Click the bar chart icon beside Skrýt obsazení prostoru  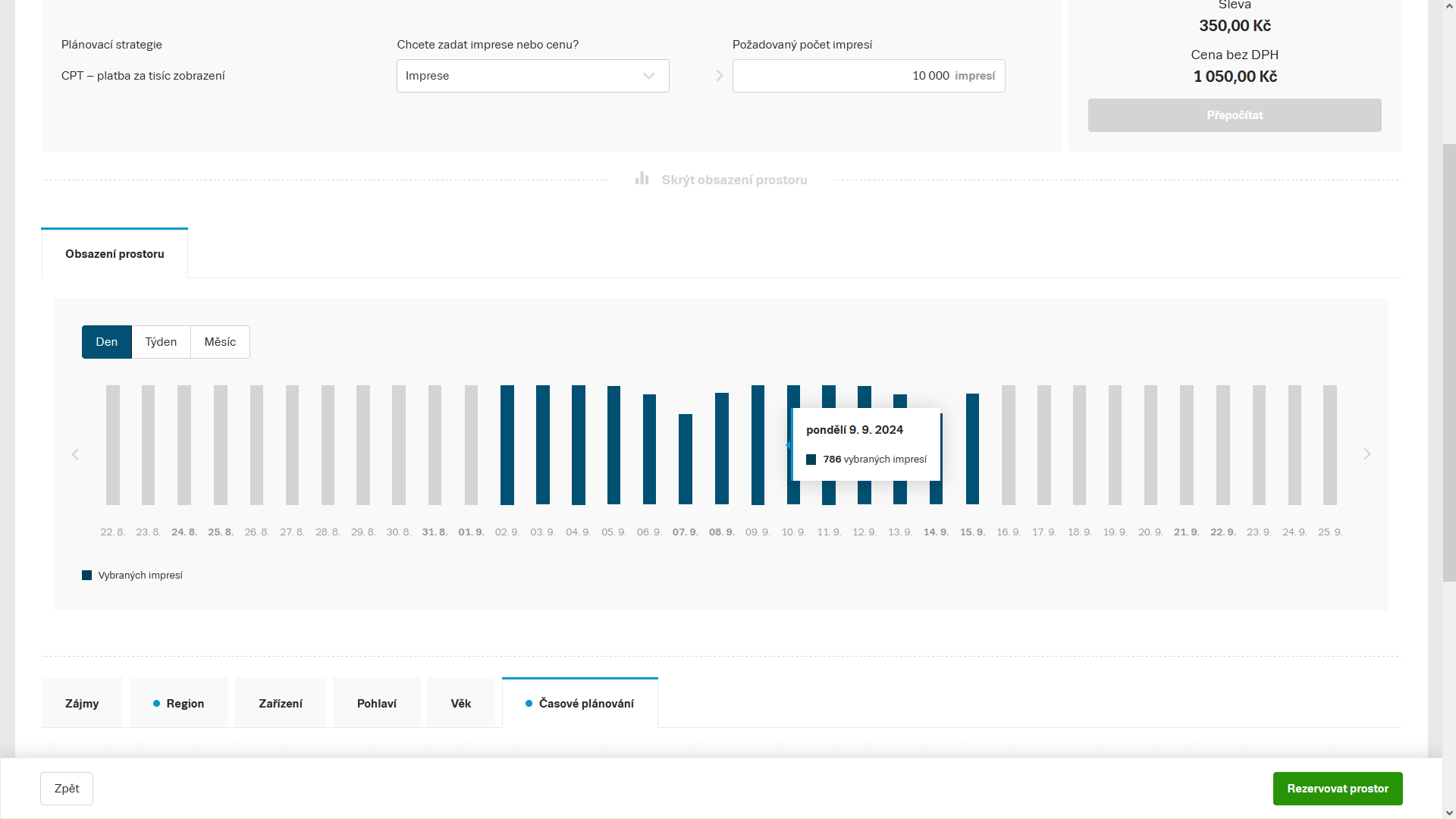tap(642, 179)
